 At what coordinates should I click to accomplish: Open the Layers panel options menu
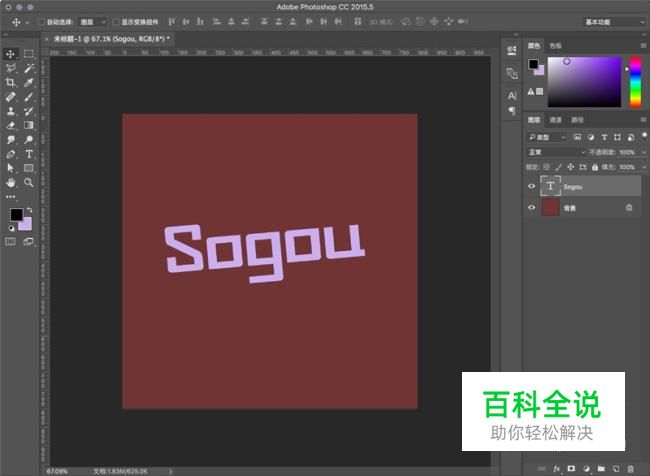643,120
